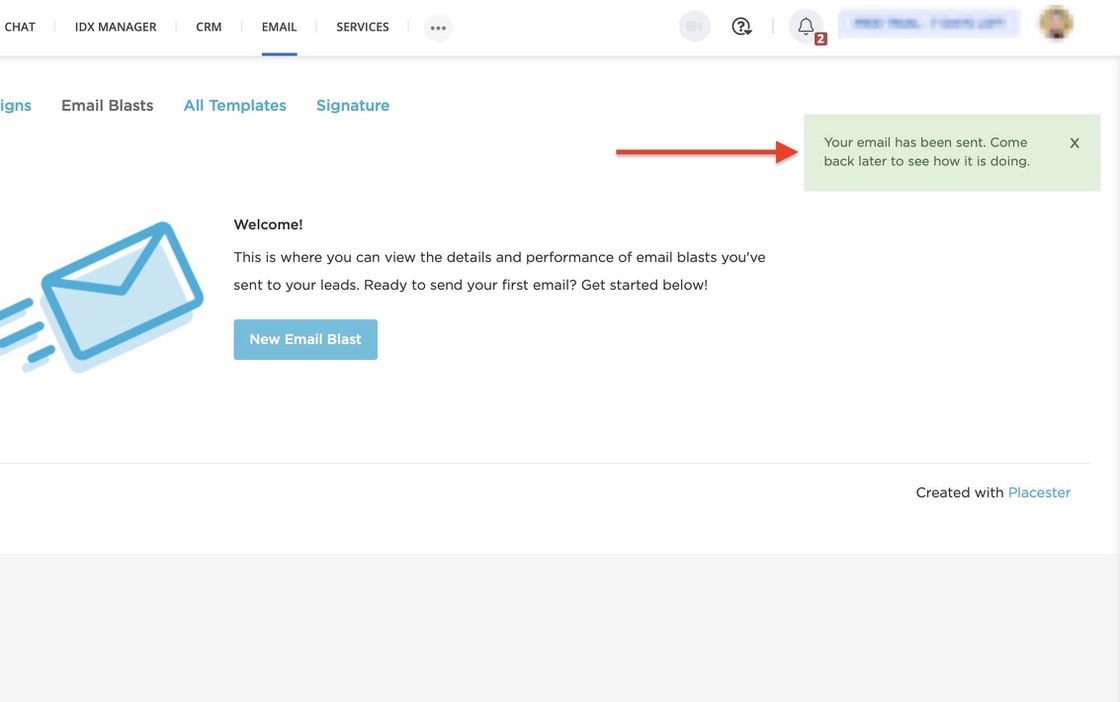Switch to the All Templates tab

pyautogui.click(x=235, y=105)
